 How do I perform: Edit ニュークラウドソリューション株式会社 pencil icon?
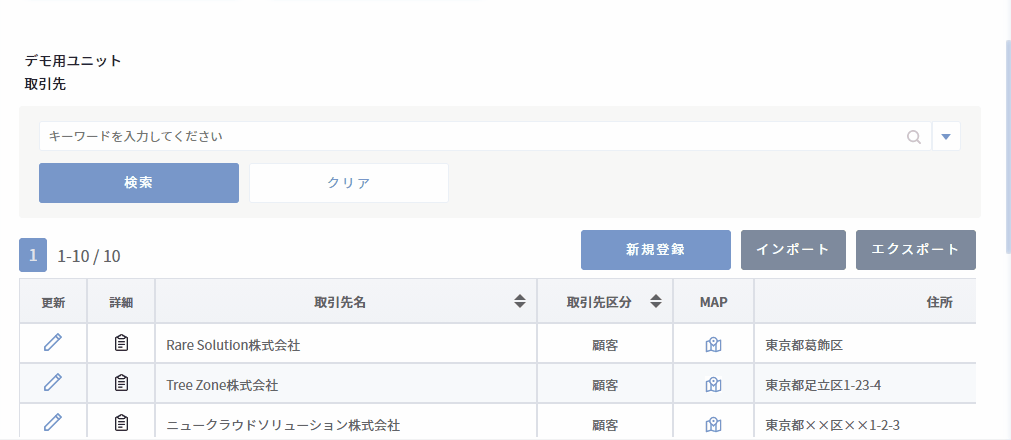tap(53, 423)
